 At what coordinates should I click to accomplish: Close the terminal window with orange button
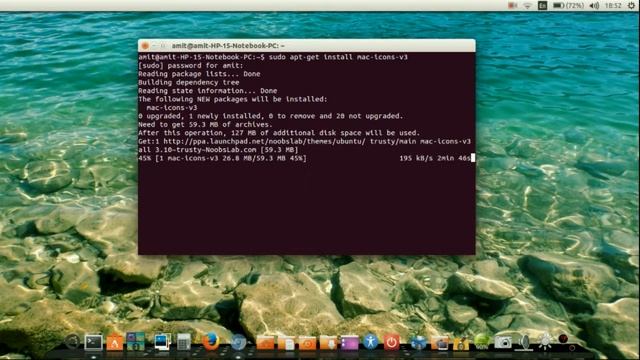[x=145, y=46]
